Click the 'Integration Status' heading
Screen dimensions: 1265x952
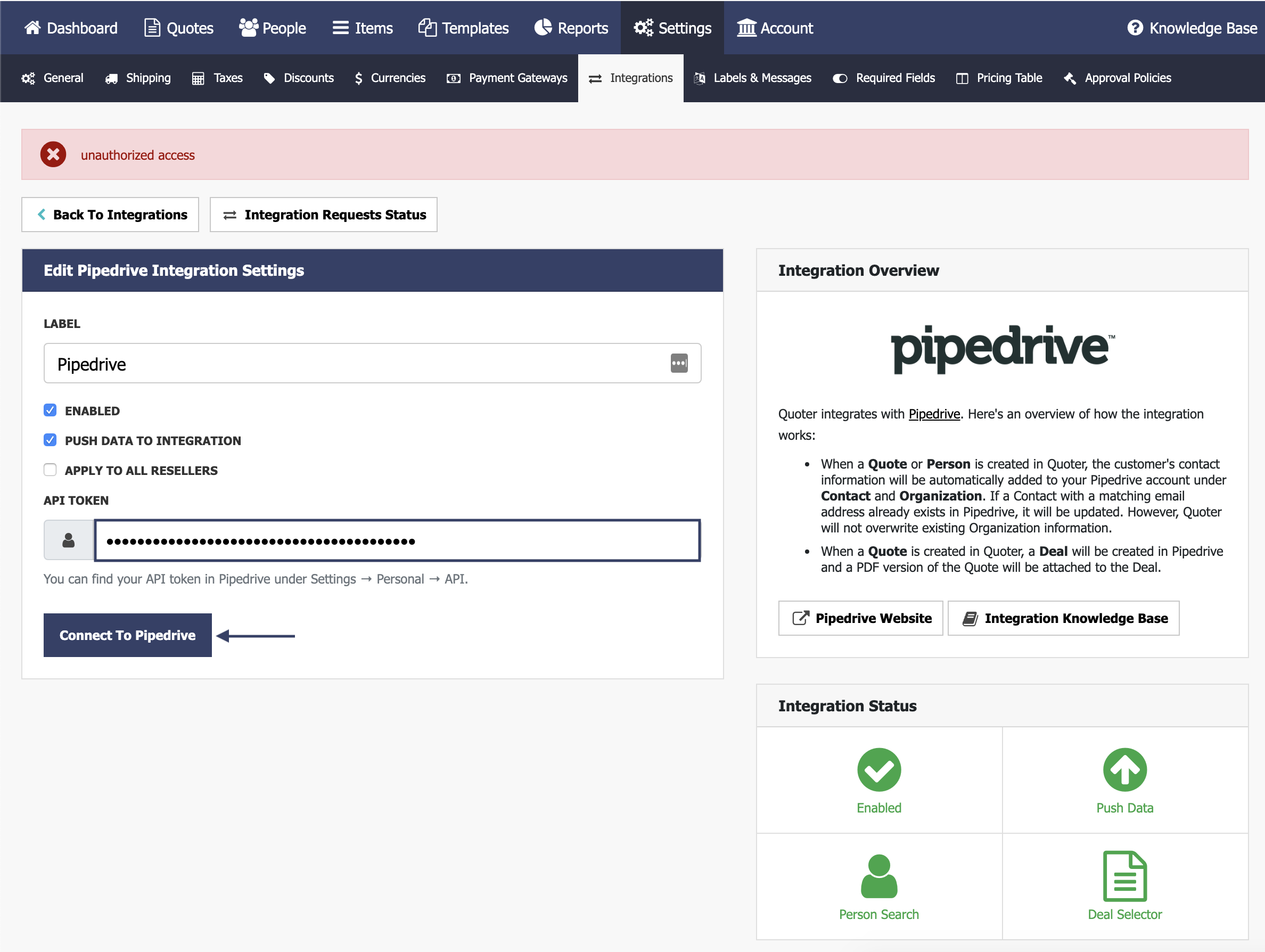coord(847,705)
